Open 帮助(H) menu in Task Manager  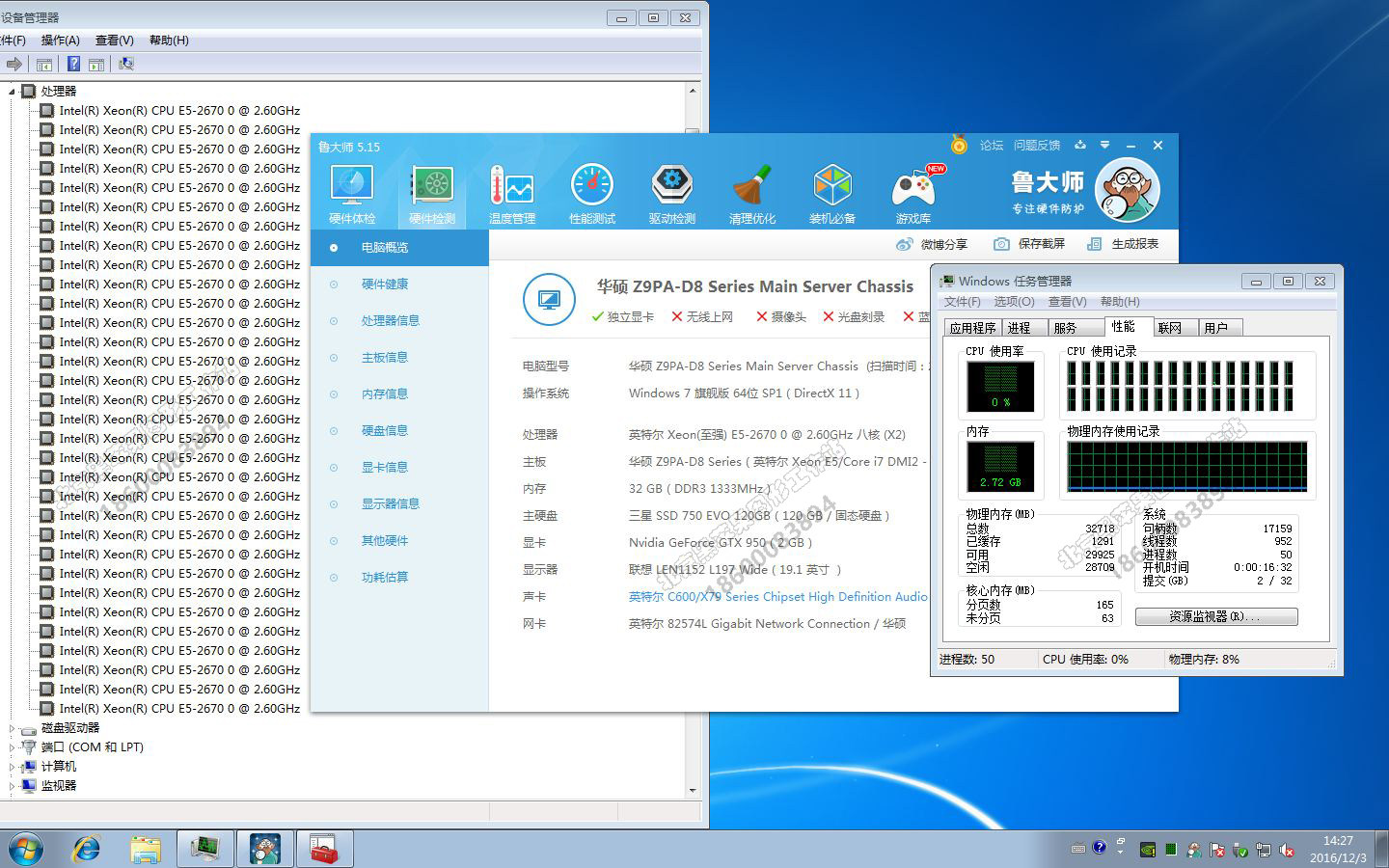[1120, 302]
